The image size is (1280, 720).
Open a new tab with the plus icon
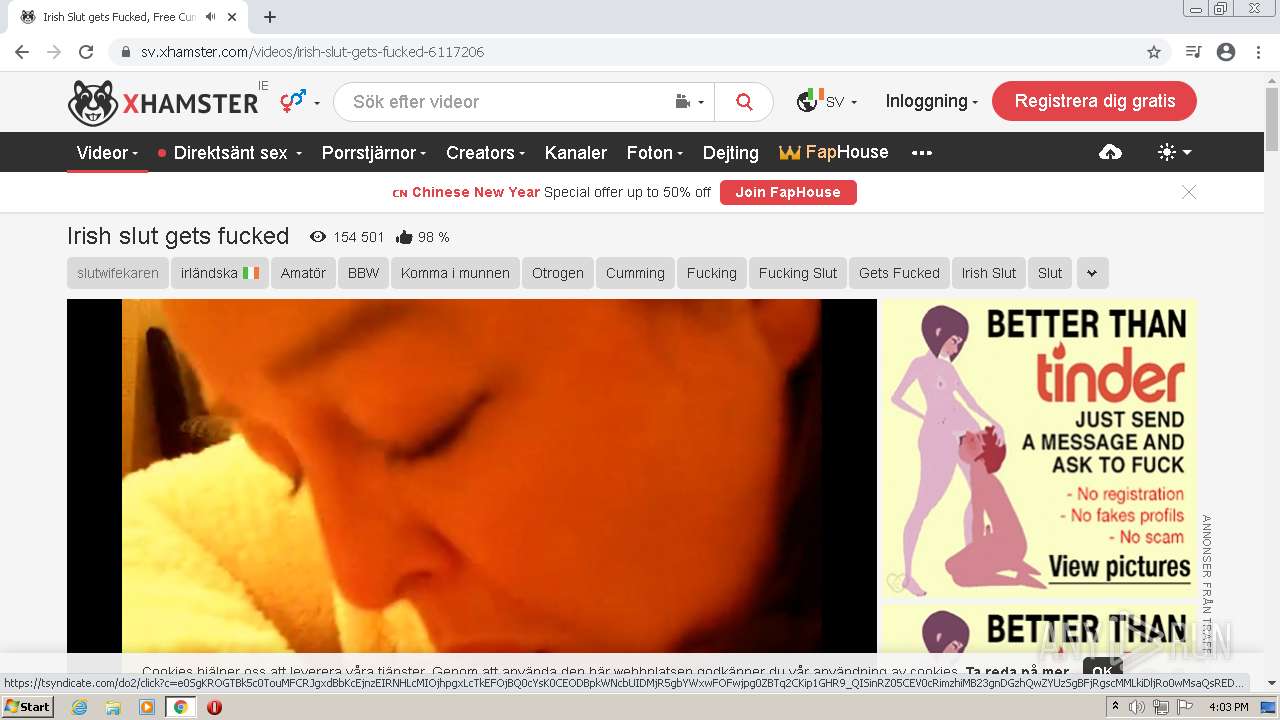pos(270,17)
